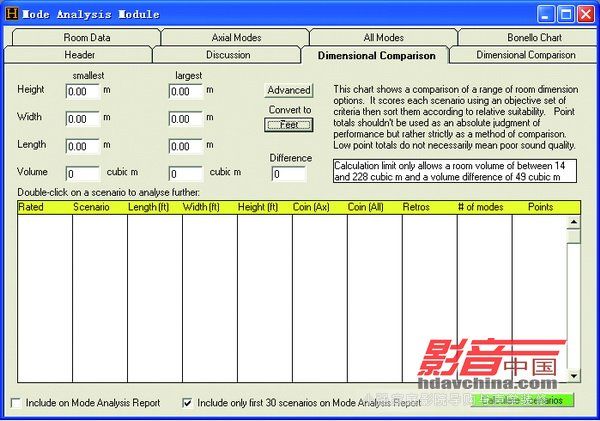Switch to the Discussion tab

point(228,55)
